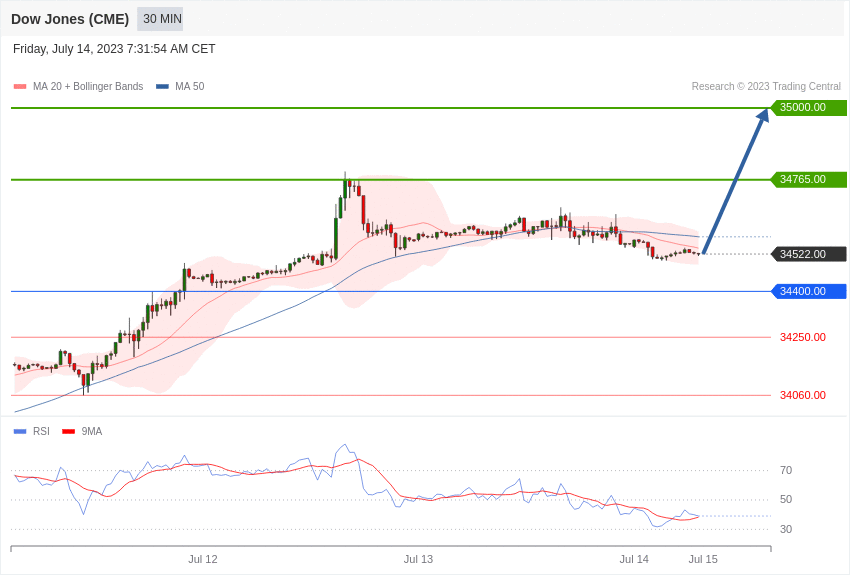This screenshot has width=850, height=576.
Task: Click the Research © 2023 Trading Central credit
Action: [766, 86]
